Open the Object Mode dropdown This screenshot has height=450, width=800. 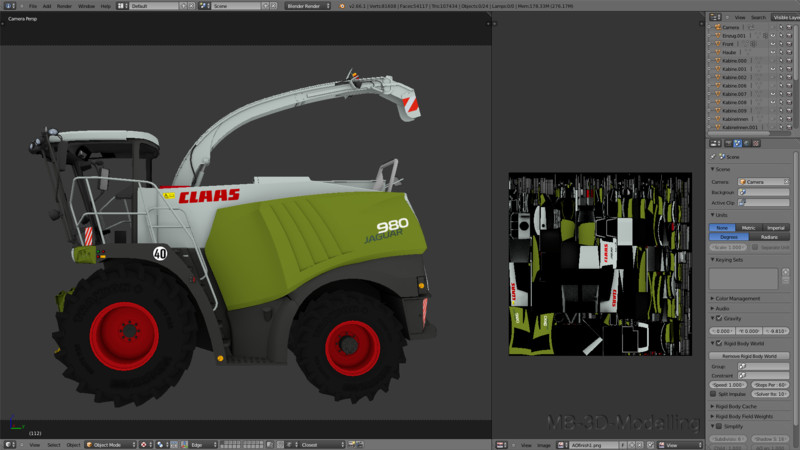pyautogui.click(x=111, y=445)
